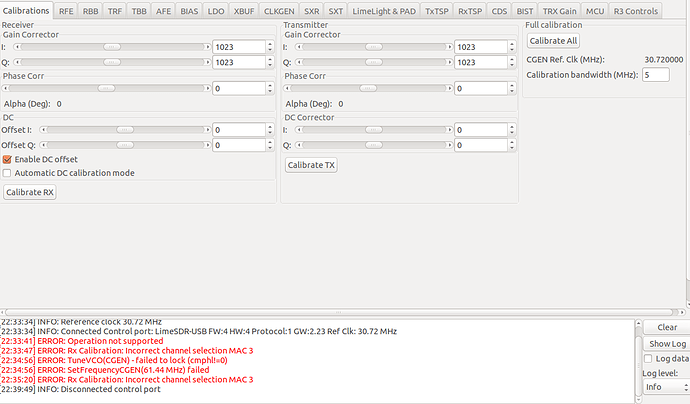Decrement the Receiver Gain Corrector Q spinner
The width and height of the screenshot is (690, 404).
[x=270, y=65]
